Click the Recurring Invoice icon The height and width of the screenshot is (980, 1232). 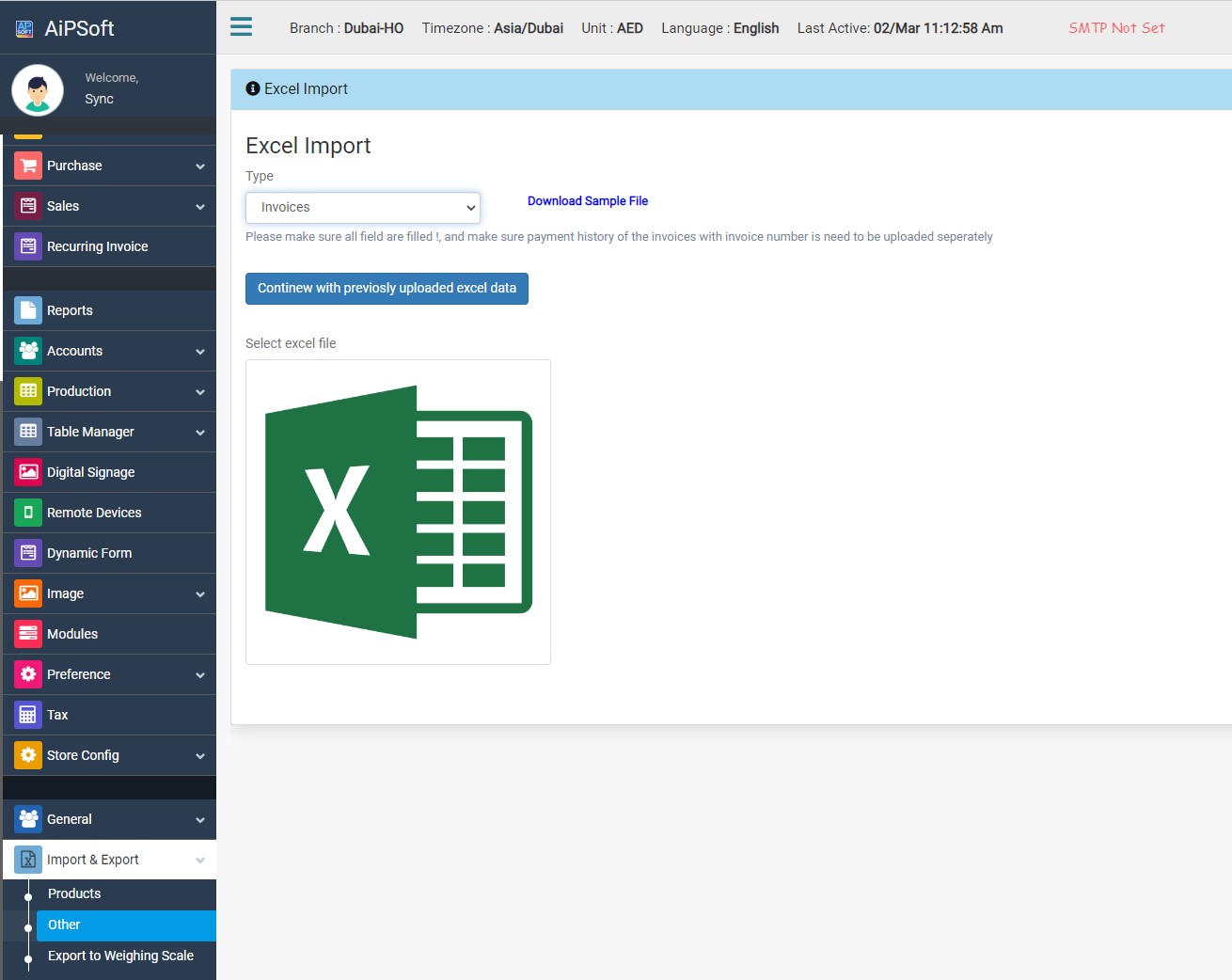click(28, 246)
